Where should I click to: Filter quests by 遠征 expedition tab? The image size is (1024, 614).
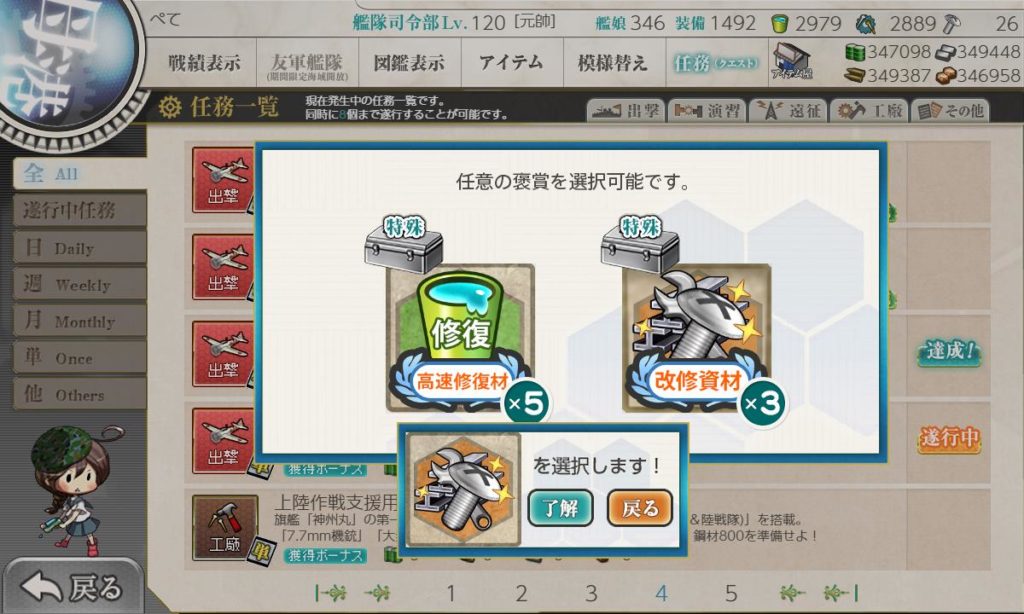point(788,110)
